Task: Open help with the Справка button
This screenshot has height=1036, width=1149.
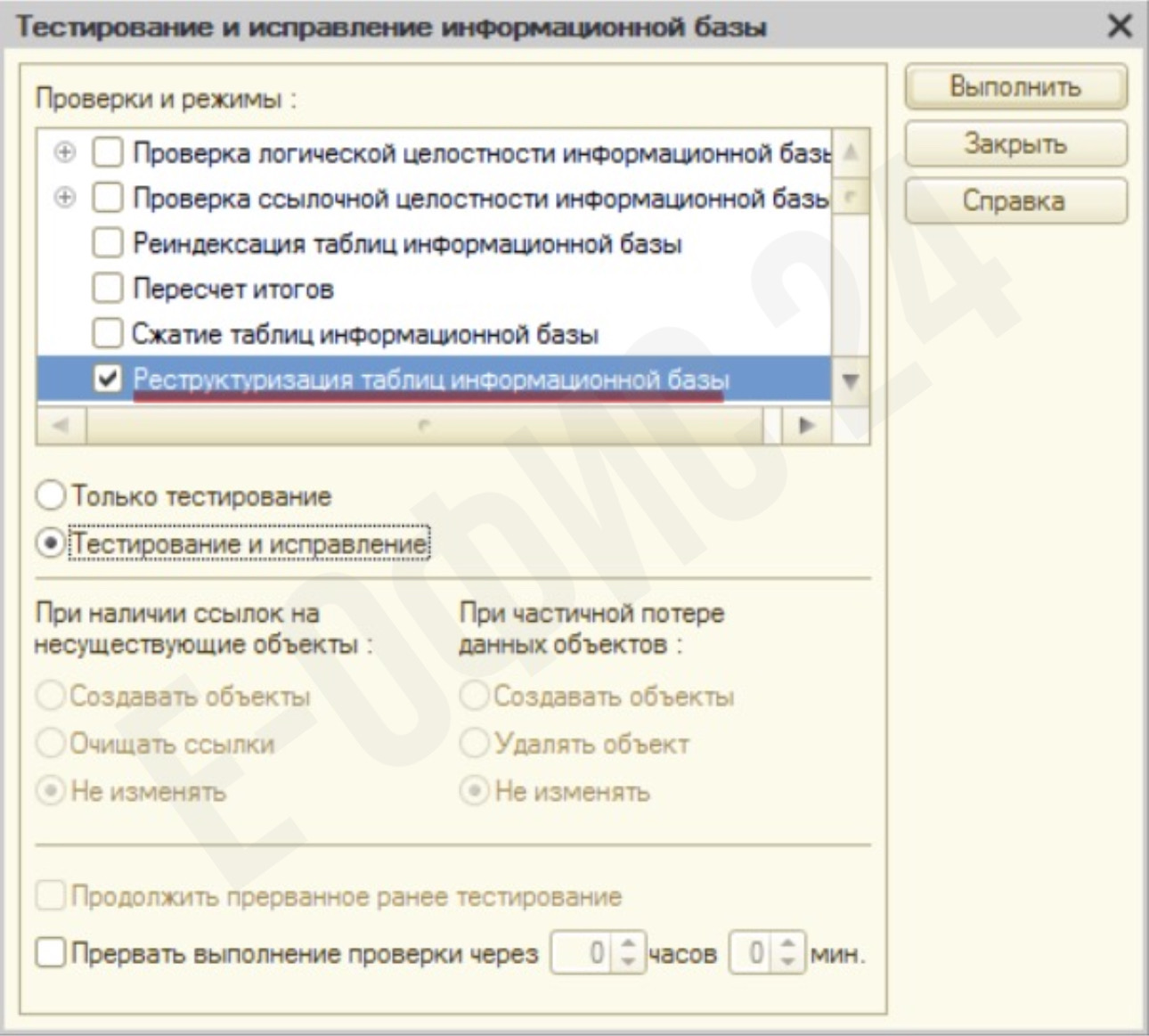Action: (x=1015, y=200)
